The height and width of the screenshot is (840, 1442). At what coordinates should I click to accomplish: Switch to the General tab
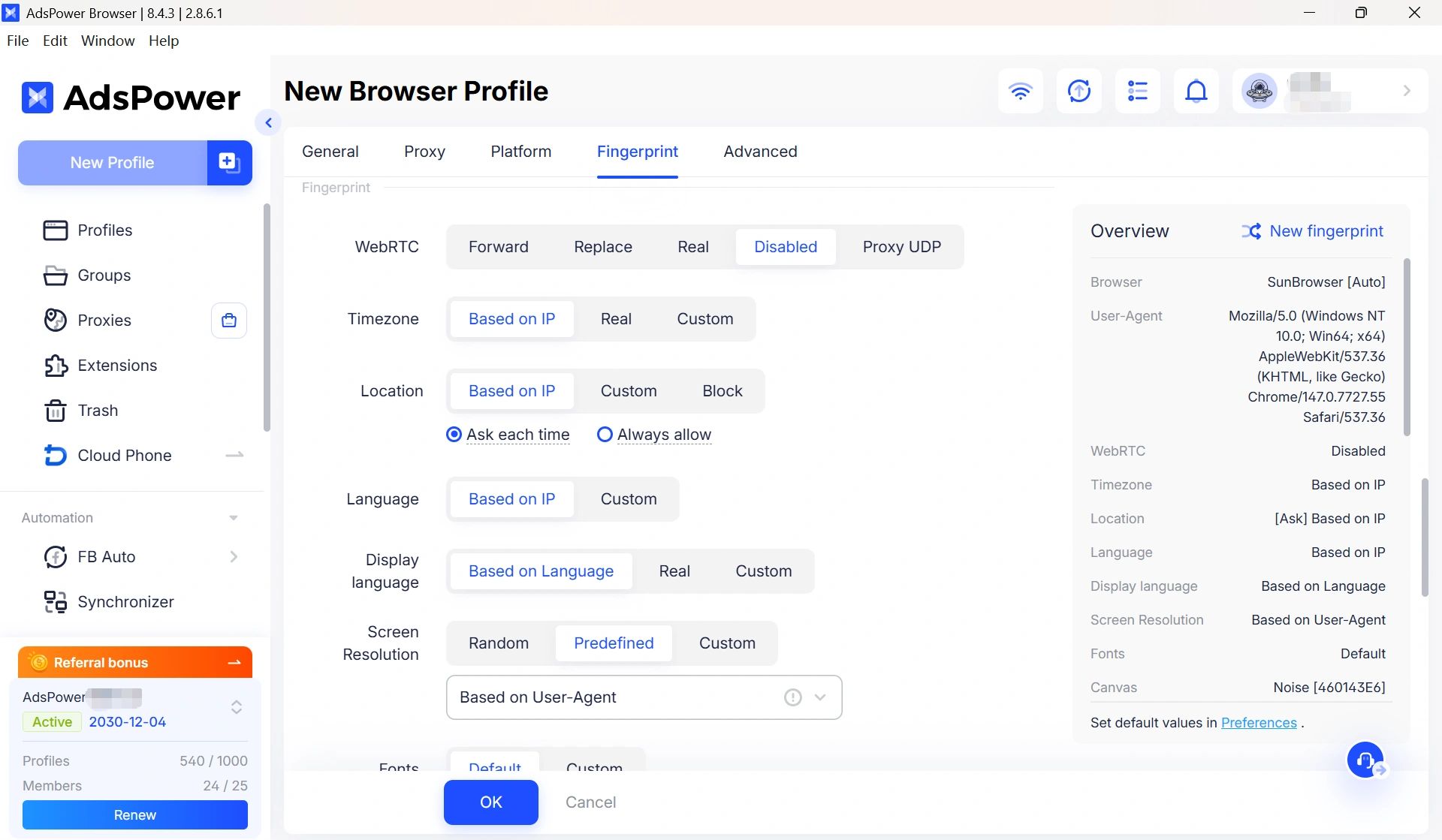[x=330, y=152]
